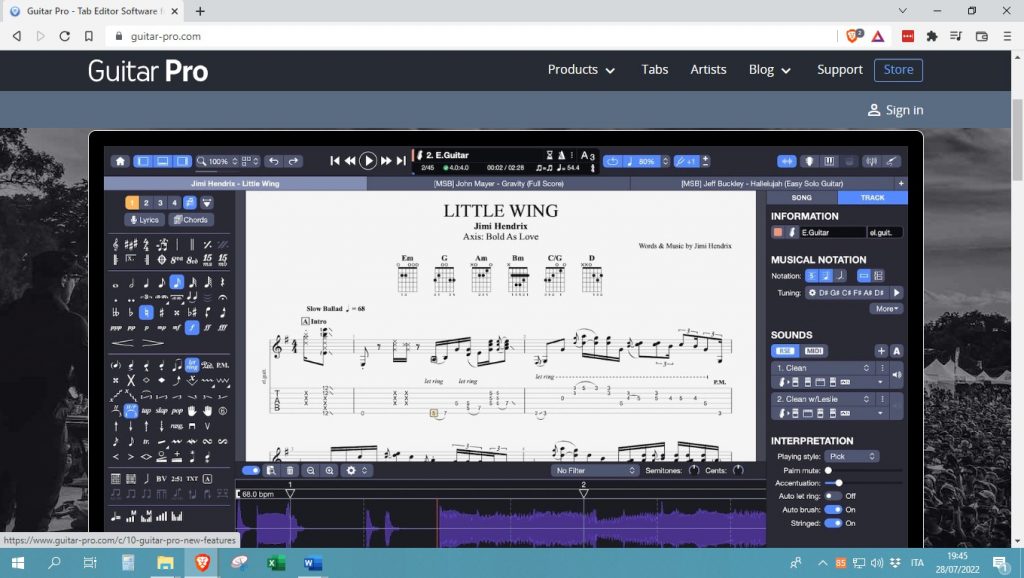This screenshot has height=578, width=1024.
Task: Click the Store button
Action: (x=898, y=70)
